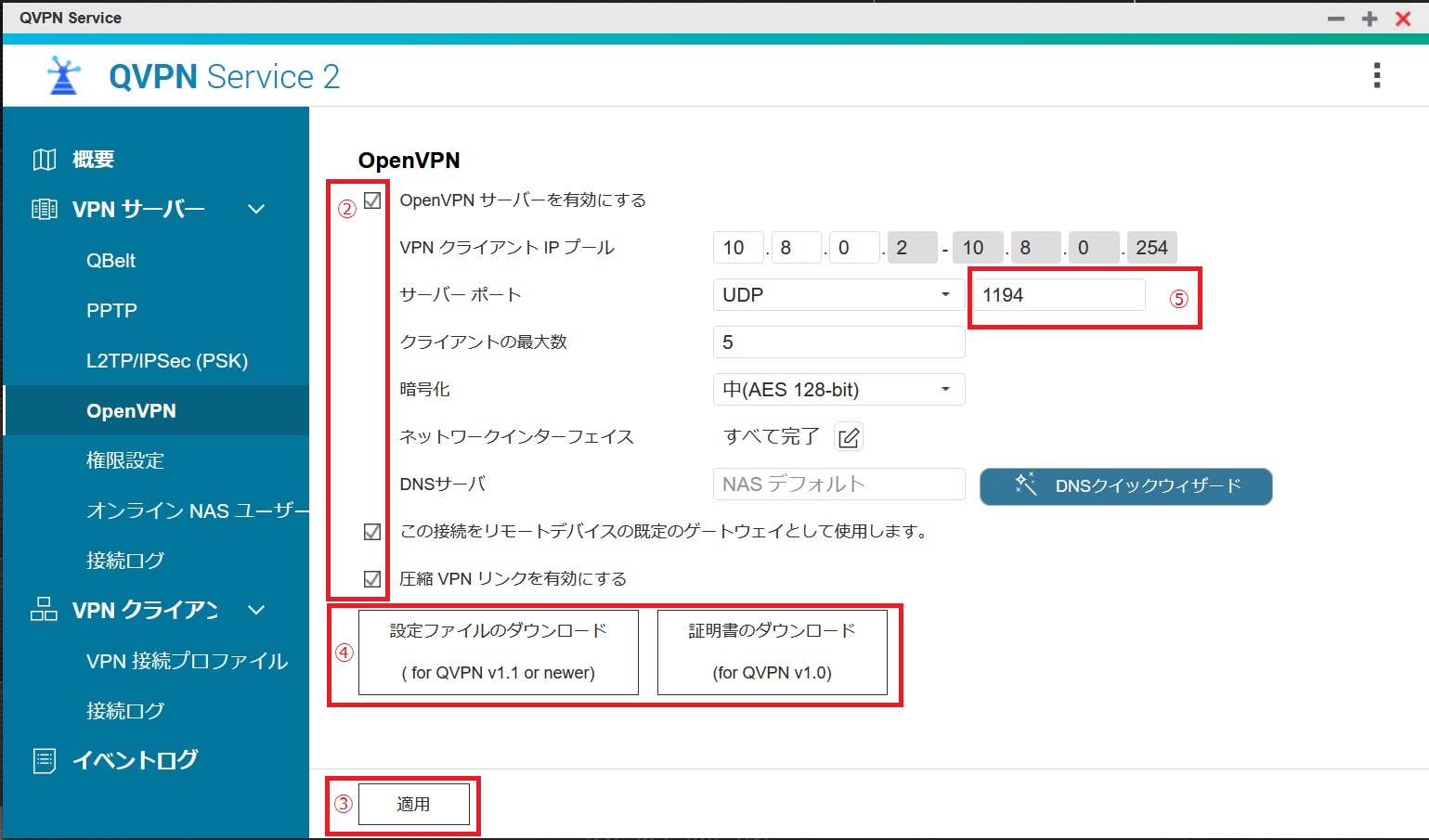Toggle 圧縮 VPN リンクを有効にする checkbox
Screen dimensions: 1429x840
(x=372, y=579)
